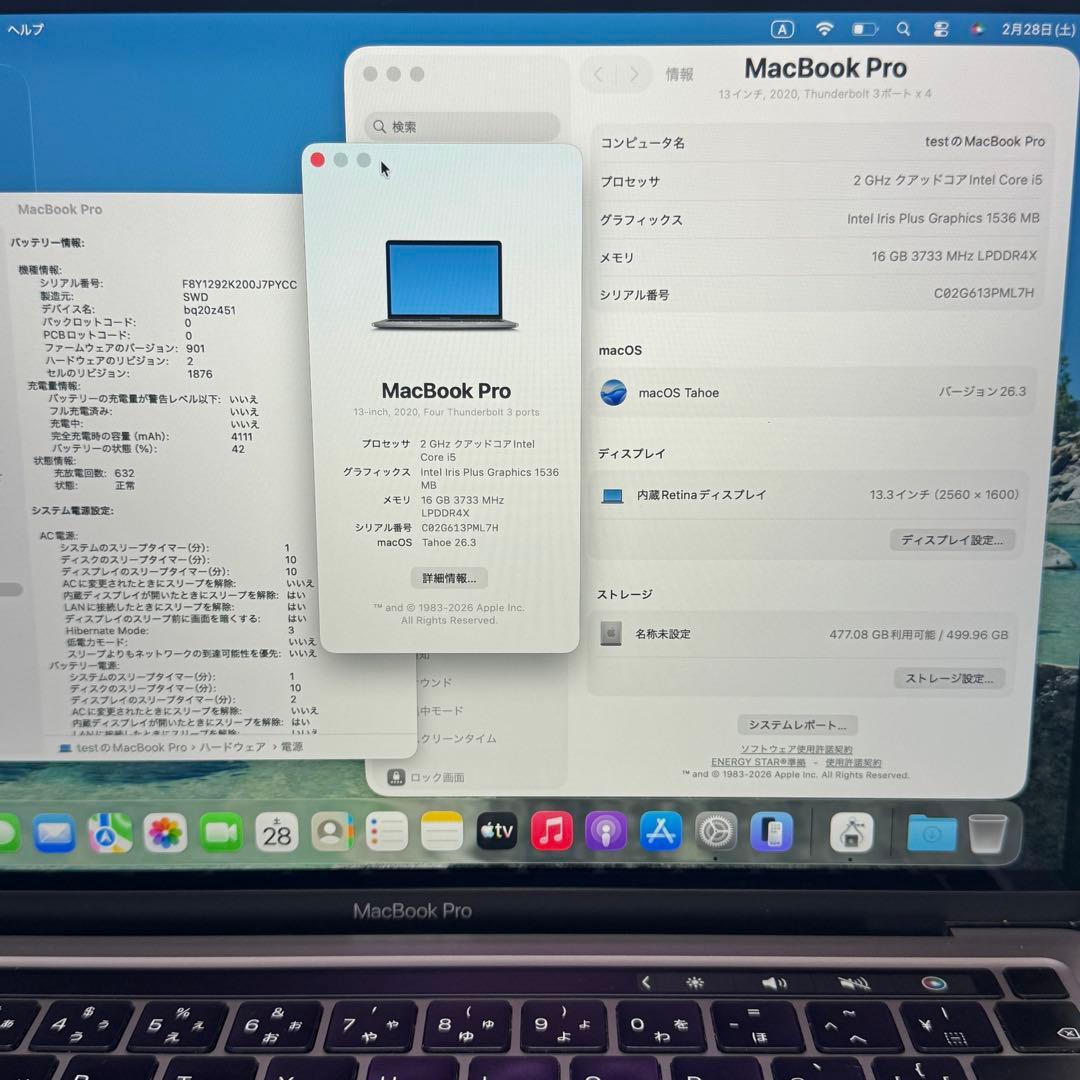Click 13.3インチ (2560 × 1600) text

pyautogui.click(x=944, y=495)
